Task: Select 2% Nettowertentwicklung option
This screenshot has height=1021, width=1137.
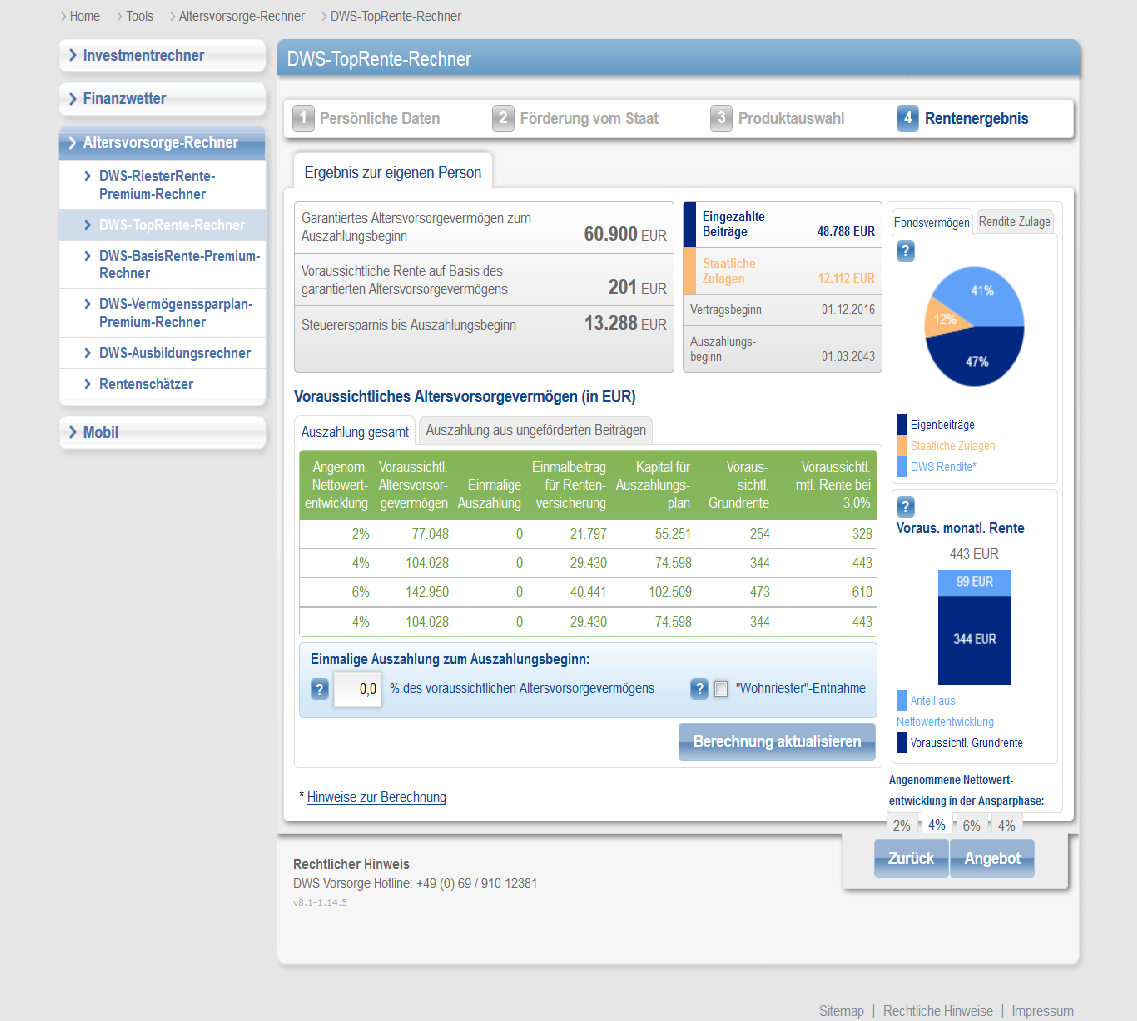Action: click(901, 825)
